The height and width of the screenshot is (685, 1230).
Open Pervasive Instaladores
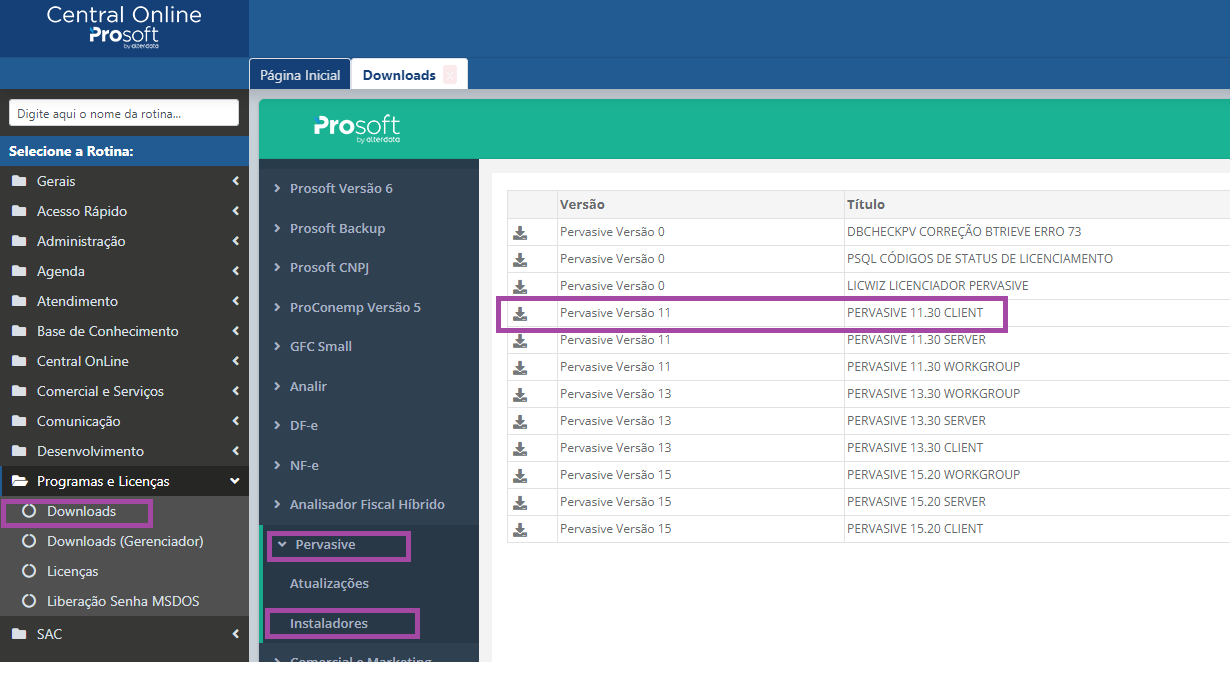[x=329, y=623]
